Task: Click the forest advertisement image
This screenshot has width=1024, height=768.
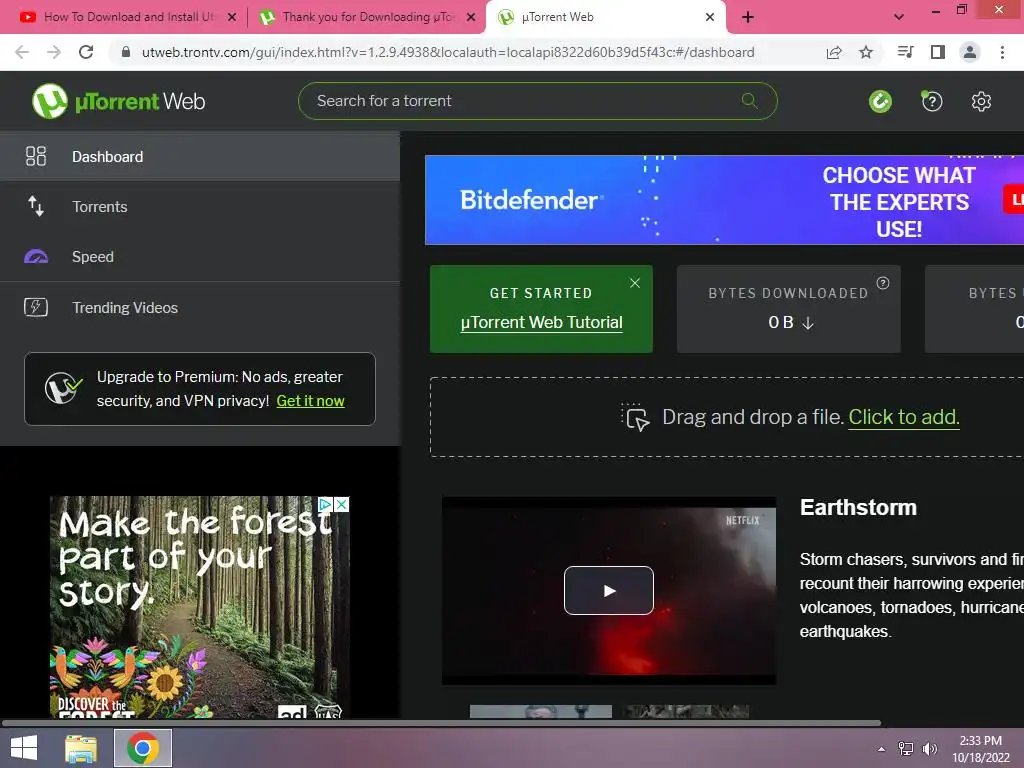Action: click(200, 607)
